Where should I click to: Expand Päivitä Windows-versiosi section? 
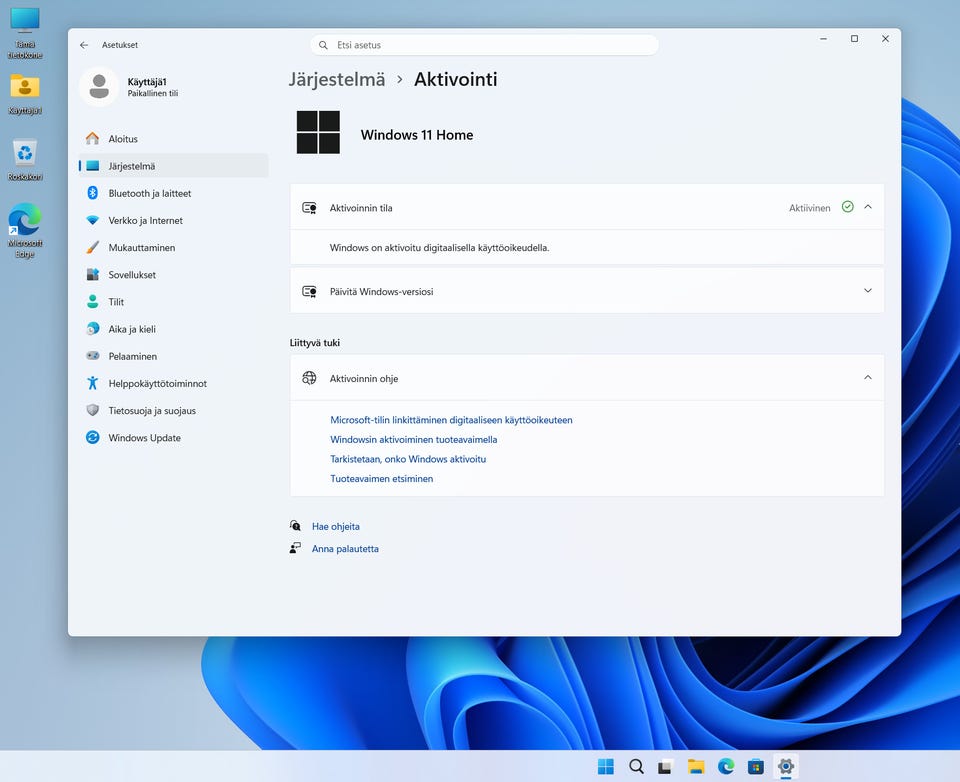pos(868,290)
